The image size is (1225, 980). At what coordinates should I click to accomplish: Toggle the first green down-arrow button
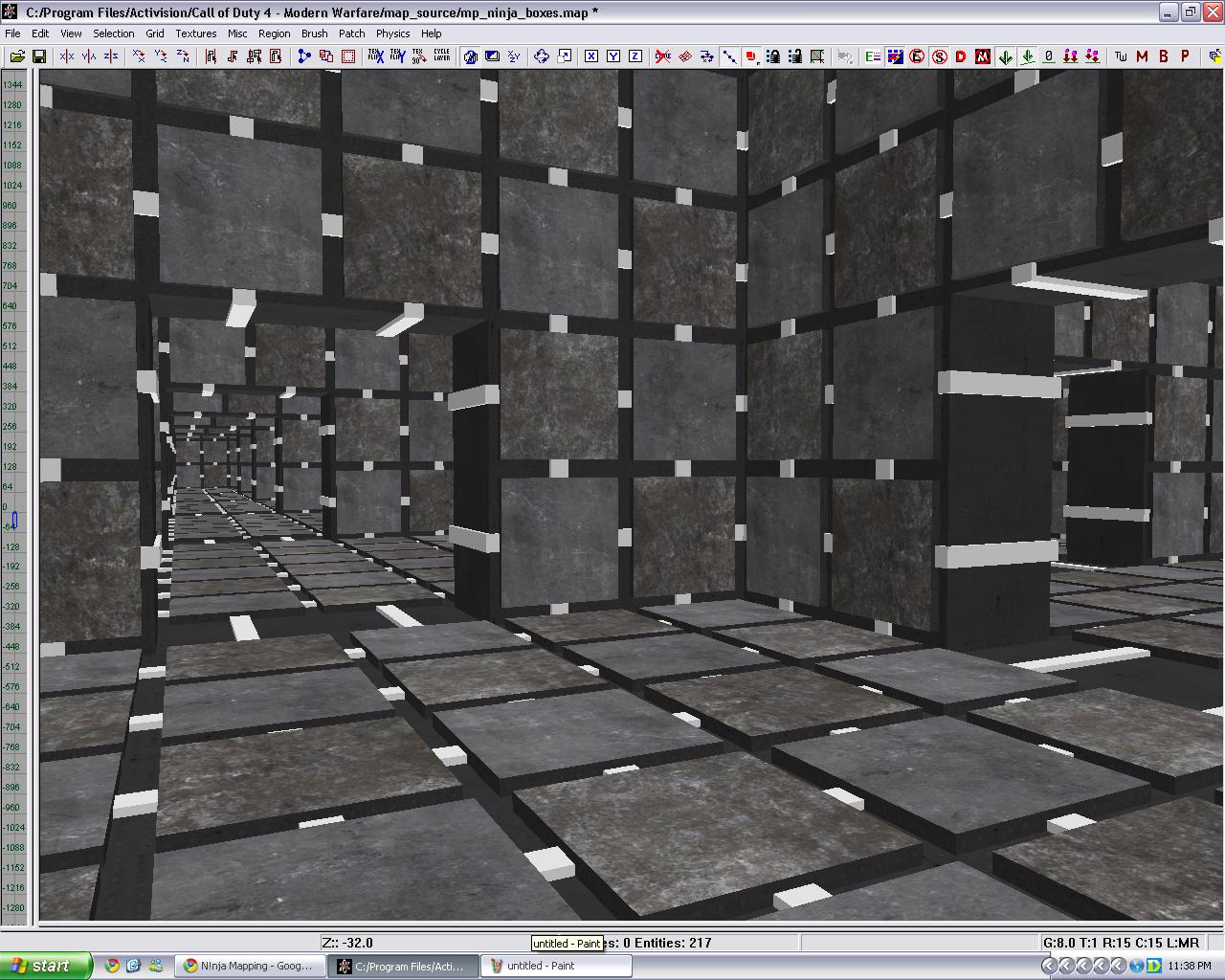(x=1005, y=56)
